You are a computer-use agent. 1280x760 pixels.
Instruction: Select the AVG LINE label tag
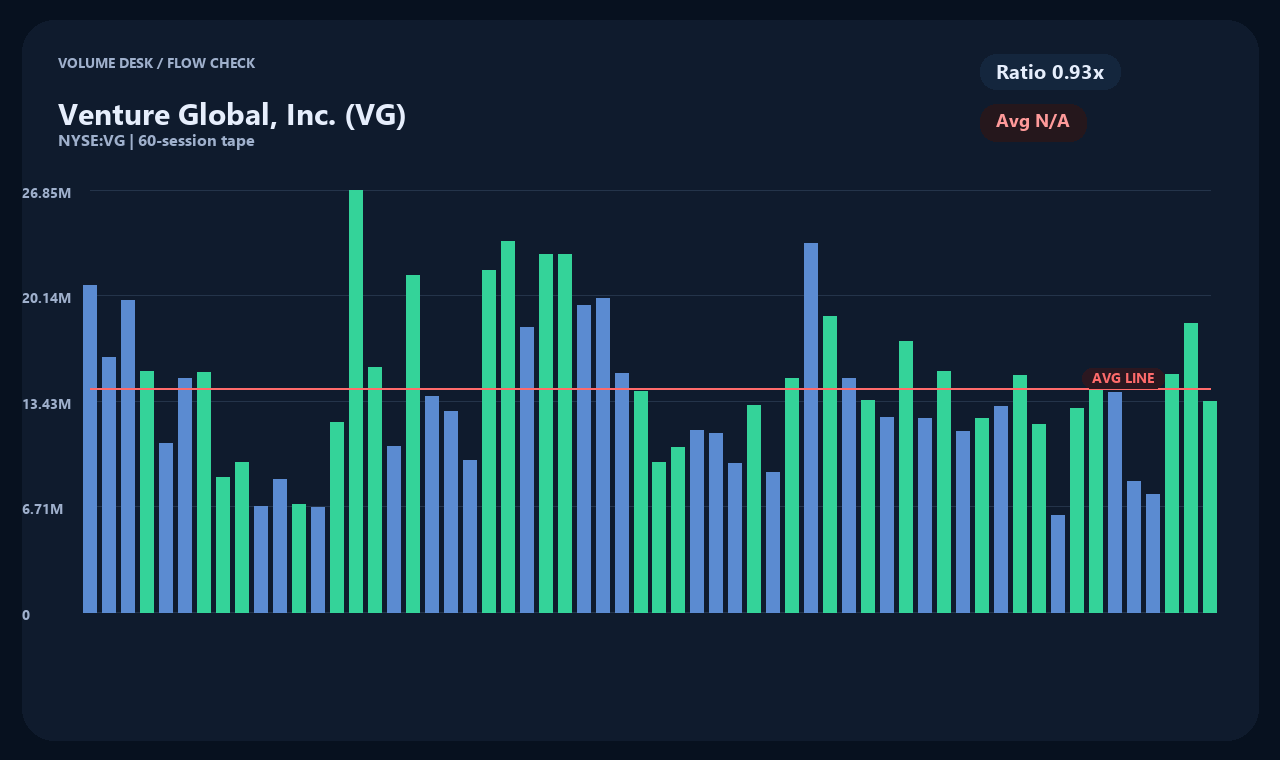pyautogui.click(x=1123, y=378)
